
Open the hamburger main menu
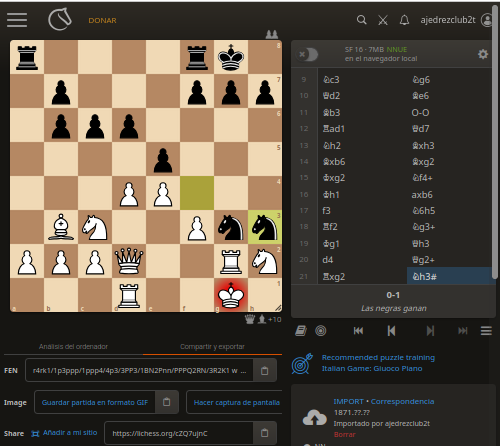(x=17, y=20)
